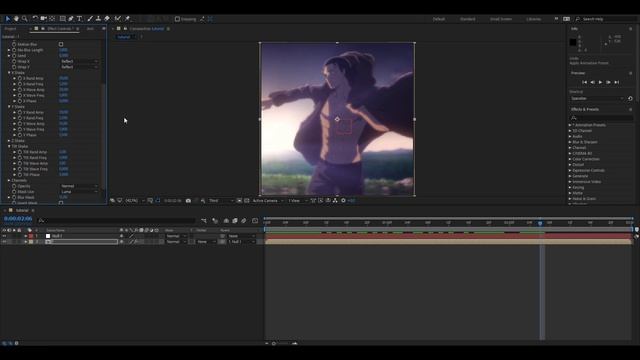Jump to the last frame in Preview
The height and width of the screenshot is (360, 640).
[x=617, y=82]
